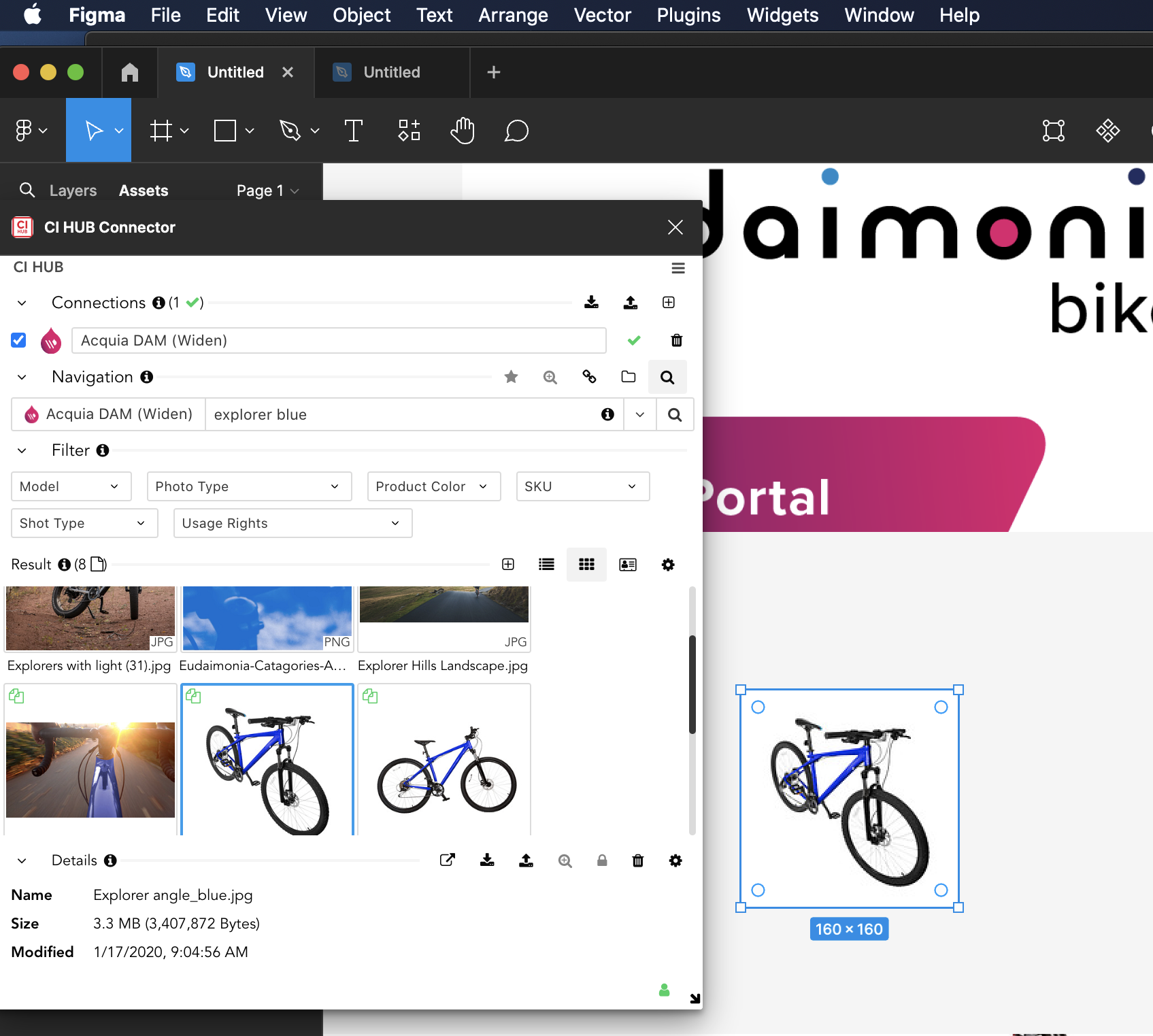The image size is (1153, 1036).
Task: Collapse the Connections section
Action: (21, 303)
